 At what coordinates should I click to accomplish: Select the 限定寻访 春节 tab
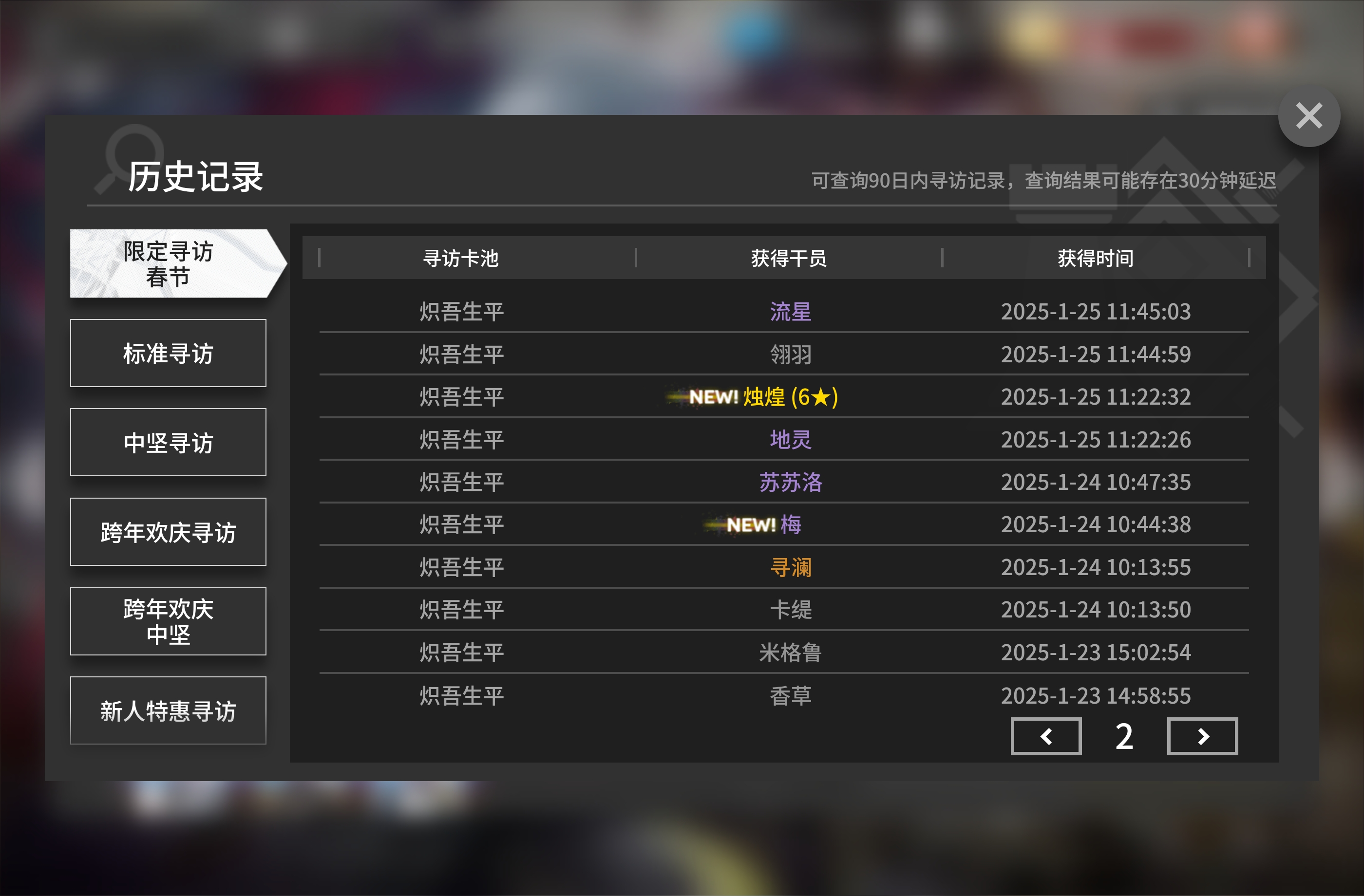click(x=178, y=263)
